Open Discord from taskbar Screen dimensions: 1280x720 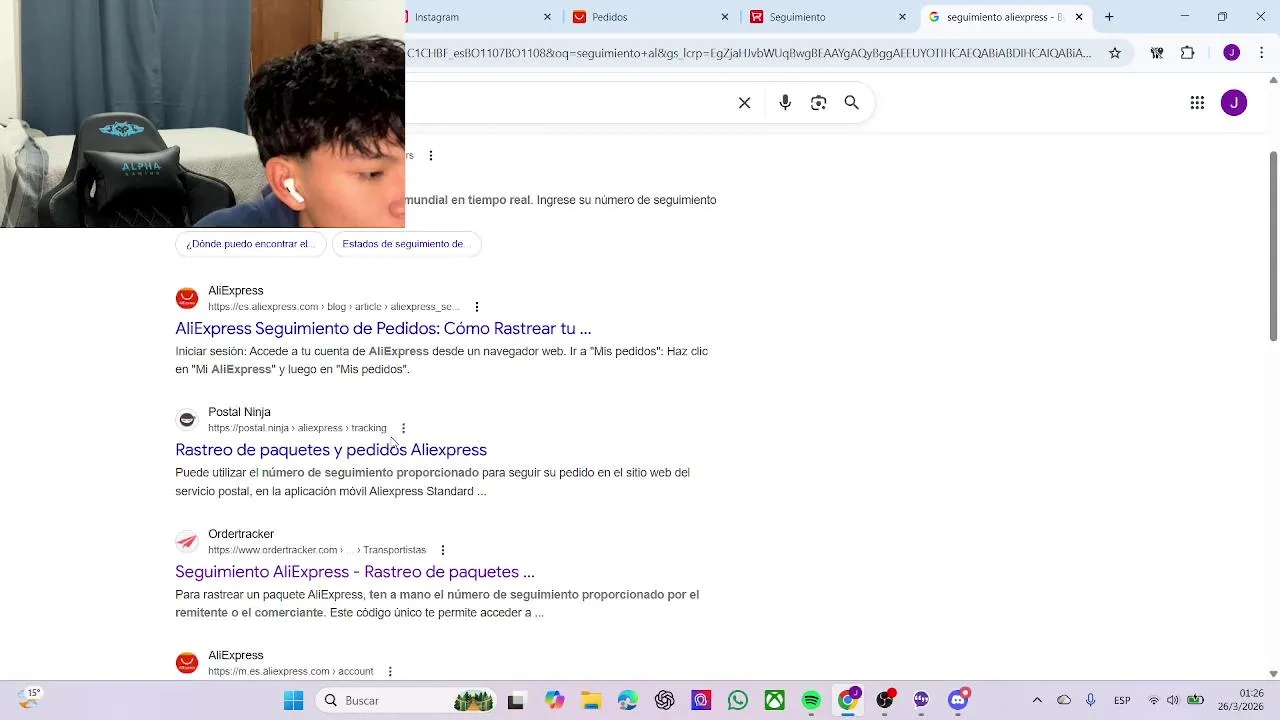[x=958, y=701]
